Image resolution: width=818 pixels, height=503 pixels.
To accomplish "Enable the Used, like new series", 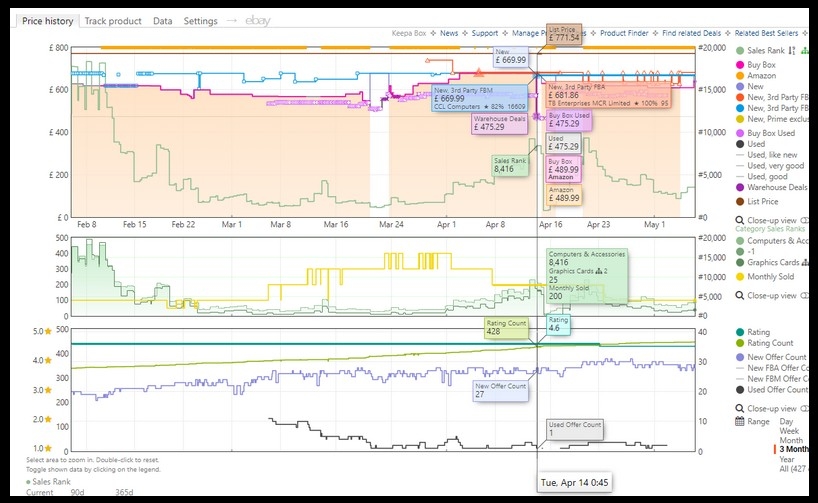I will point(766,155).
